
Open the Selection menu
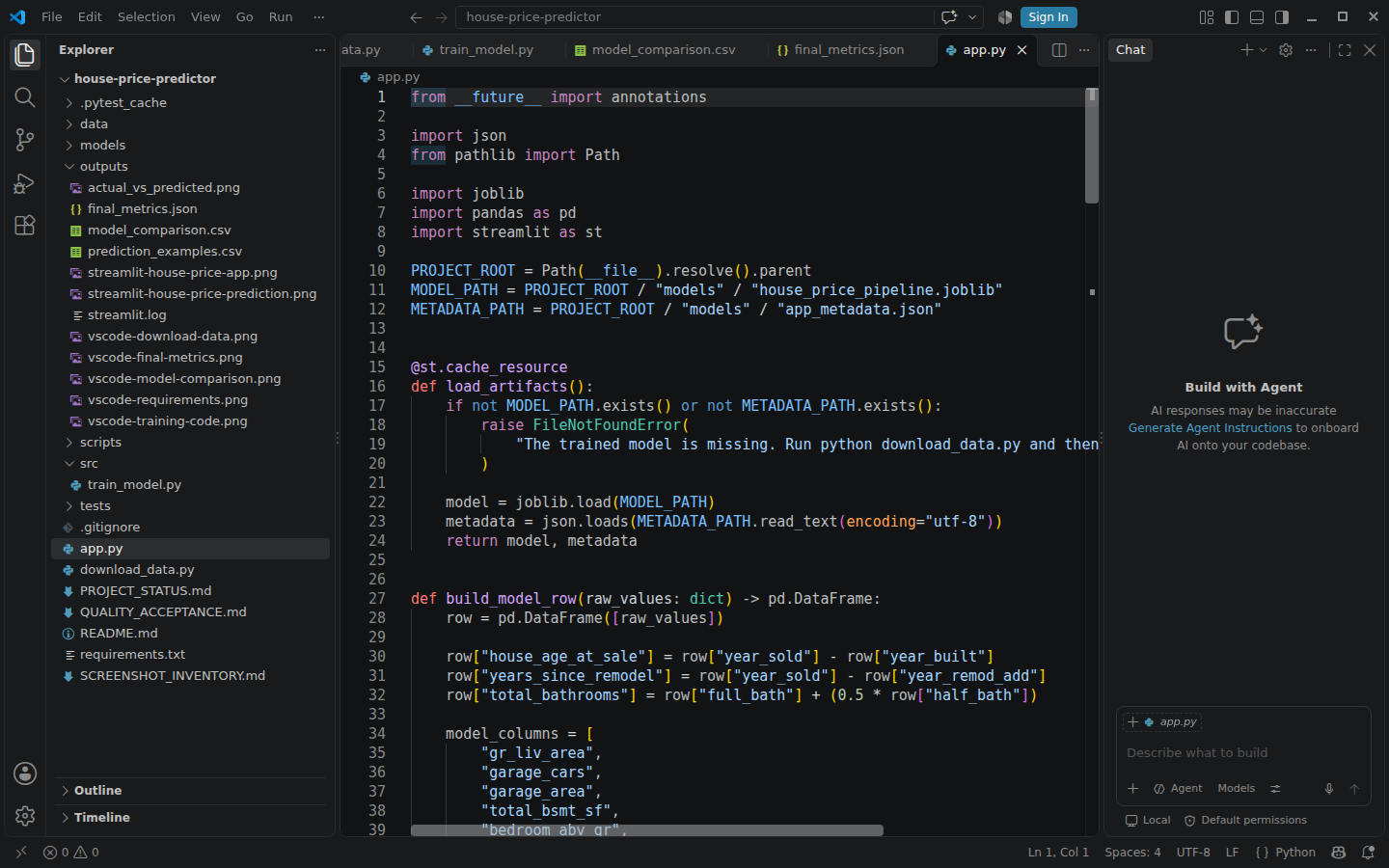point(147,17)
